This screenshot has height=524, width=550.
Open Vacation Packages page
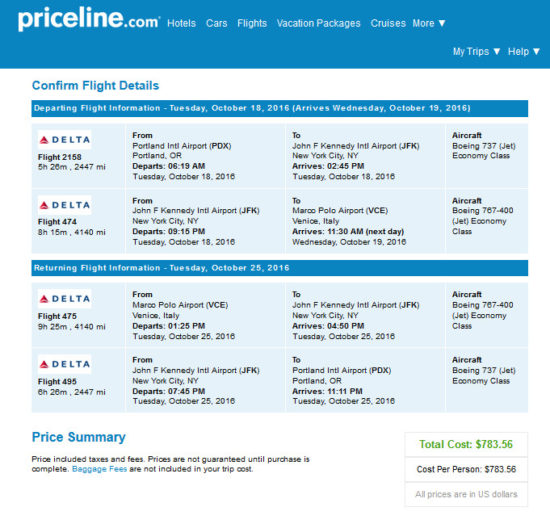pos(318,23)
